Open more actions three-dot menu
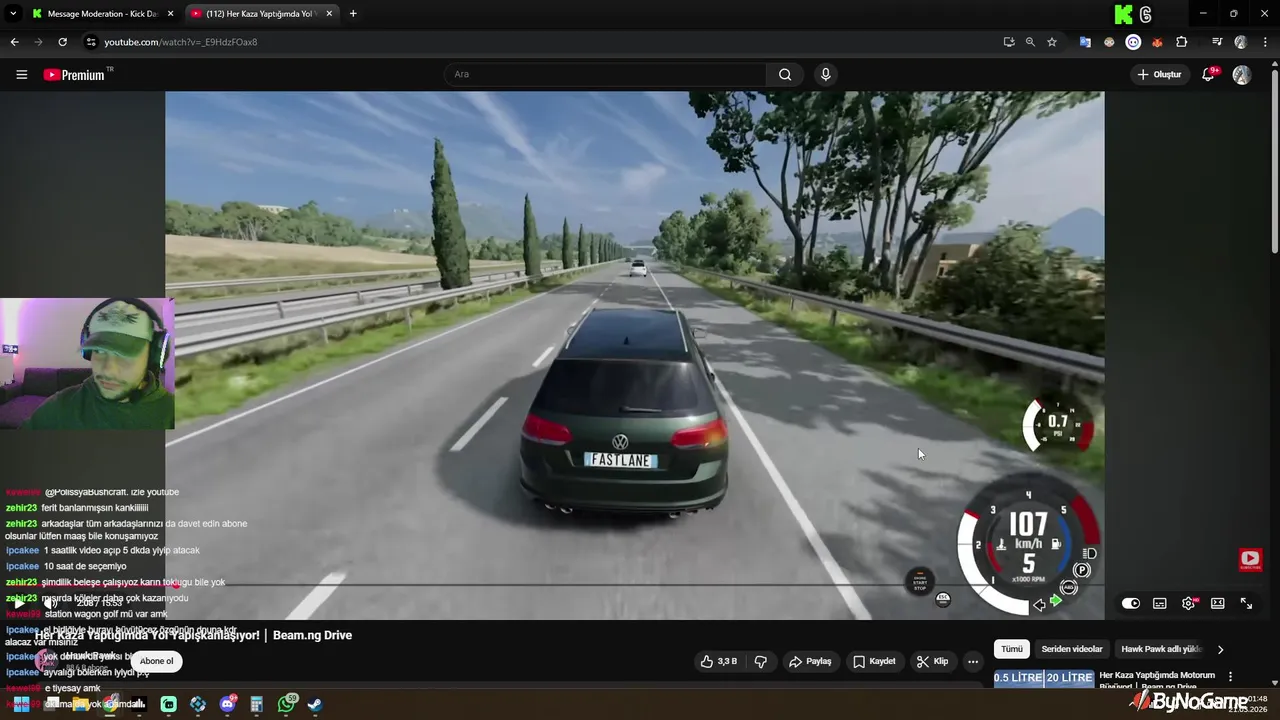Screen dimensions: 1280x720 point(972,661)
